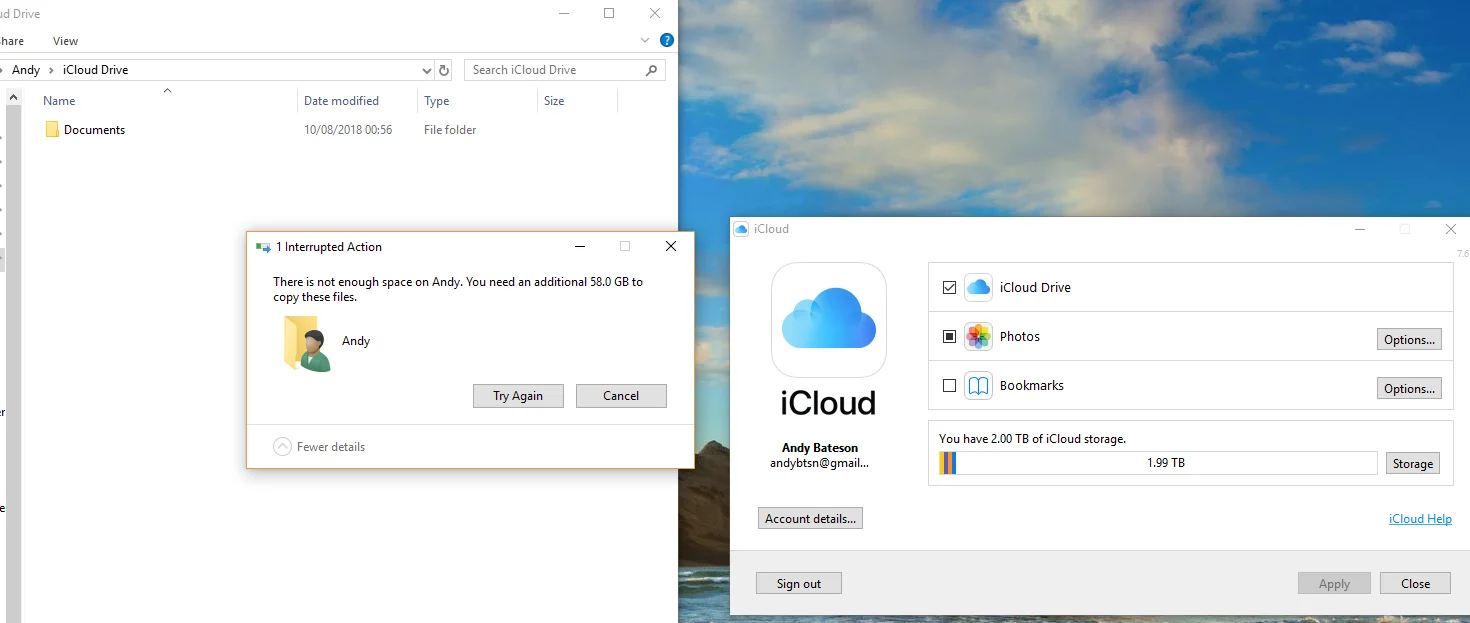This screenshot has height=623, width=1470.
Task: Click the iCloud Drive cloud icon in the list
Action: 978,287
